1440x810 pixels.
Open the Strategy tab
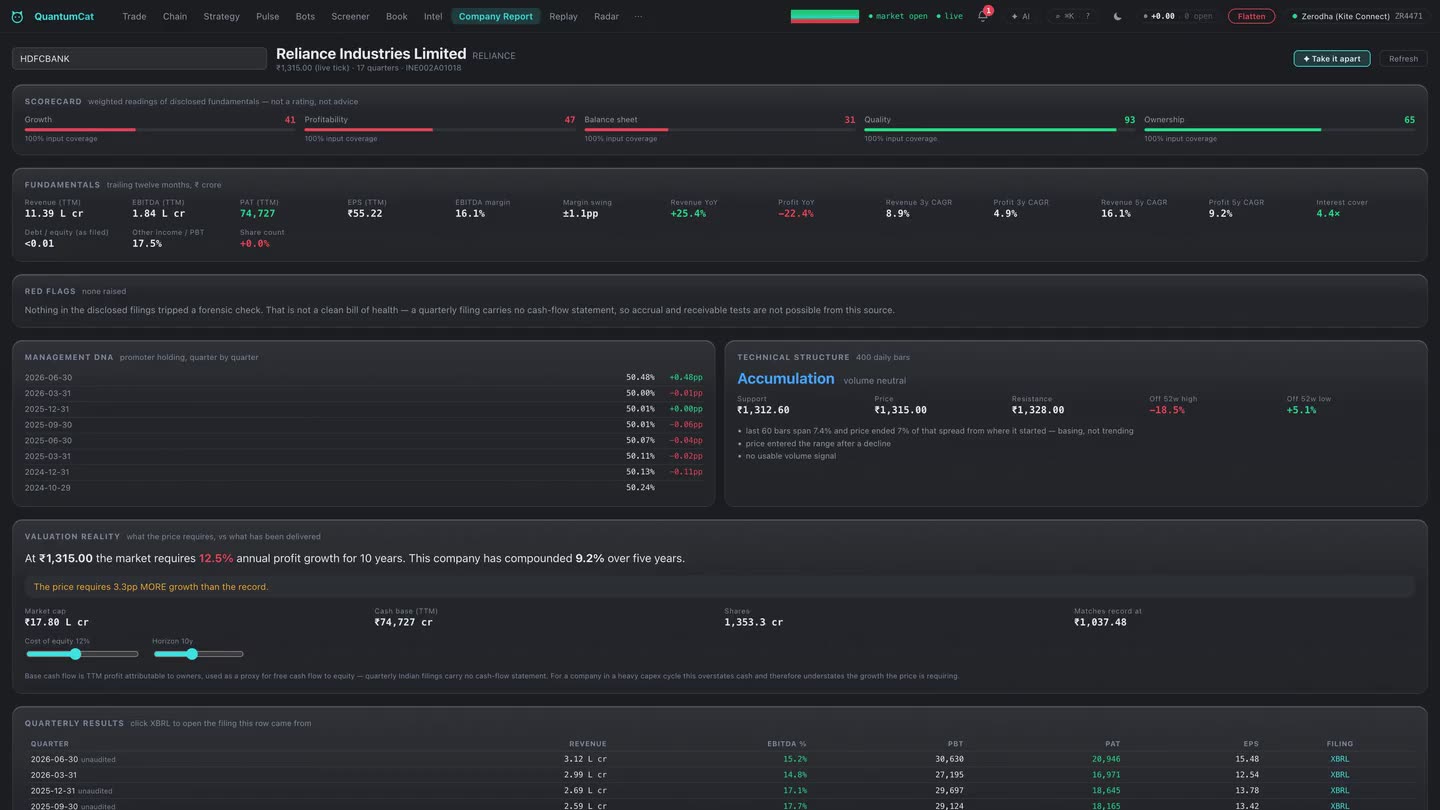coord(221,16)
